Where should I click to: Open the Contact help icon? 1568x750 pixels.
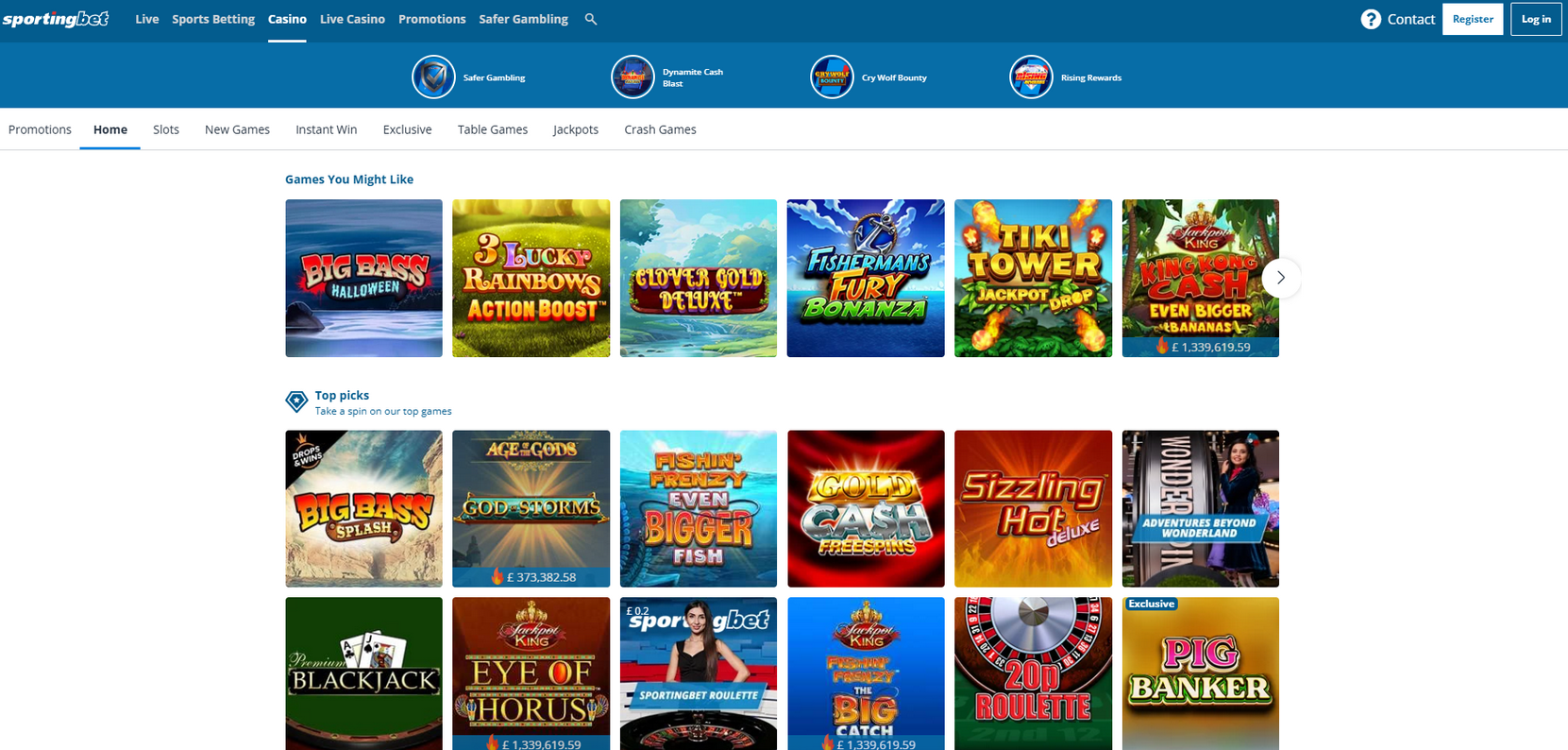click(x=1371, y=19)
